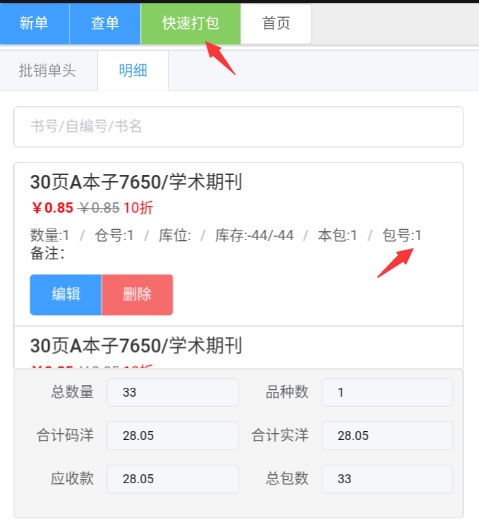Click the 库存:-44/-44 stock text
Image resolution: width=479 pixels, height=531 pixels.
(254, 235)
